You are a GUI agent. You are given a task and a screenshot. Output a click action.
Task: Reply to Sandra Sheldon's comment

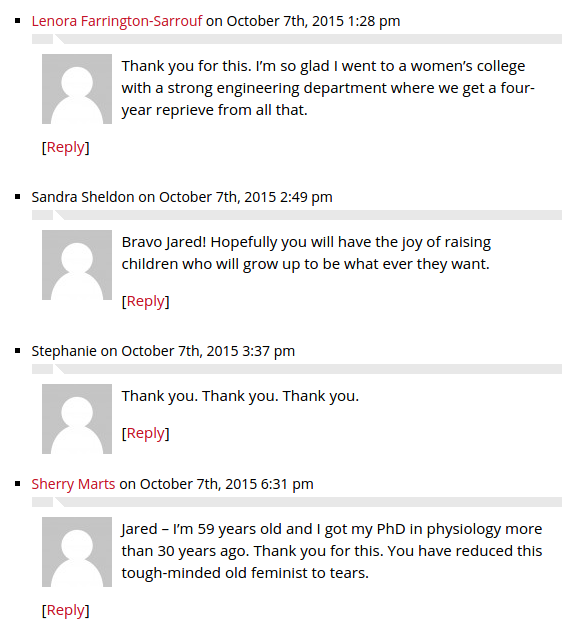tap(146, 301)
